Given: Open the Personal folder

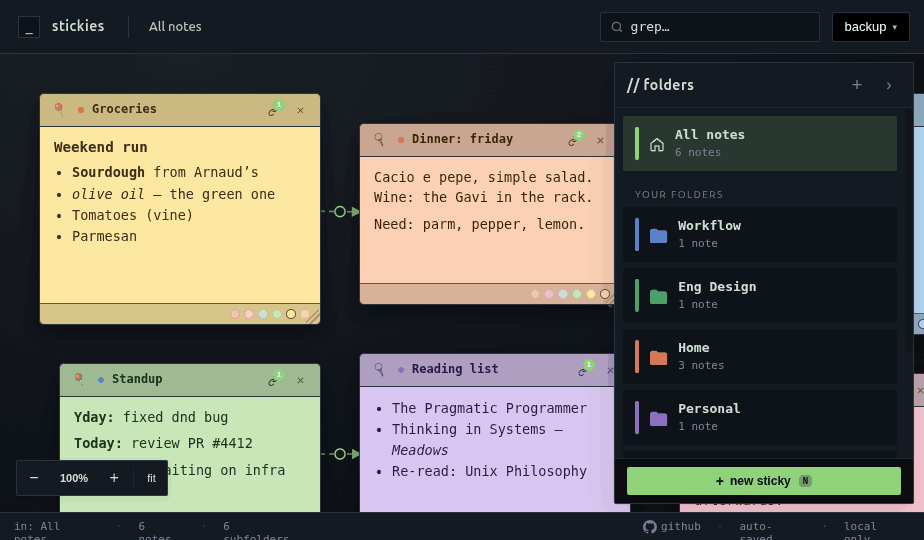Looking at the screenshot, I should point(760,417).
